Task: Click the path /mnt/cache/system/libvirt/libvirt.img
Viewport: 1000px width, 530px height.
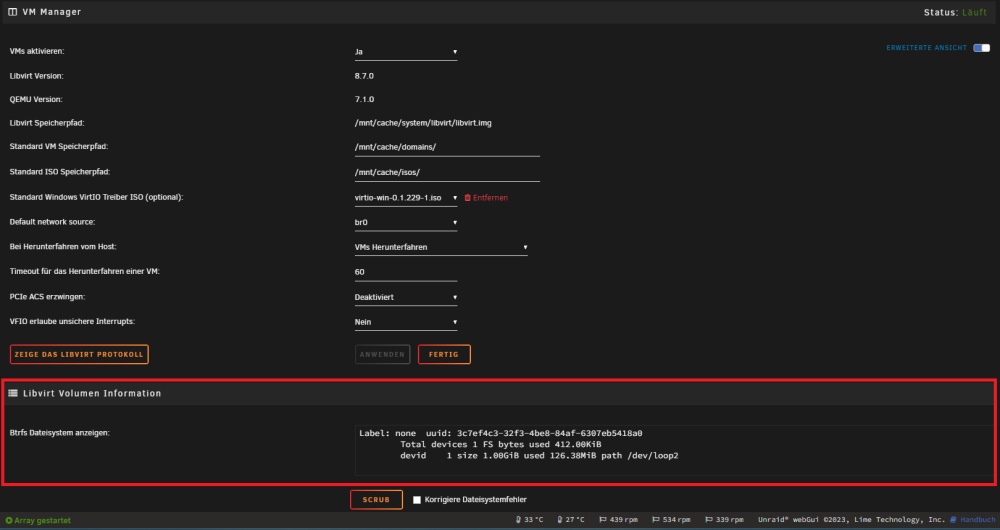Action: (423, 123)
